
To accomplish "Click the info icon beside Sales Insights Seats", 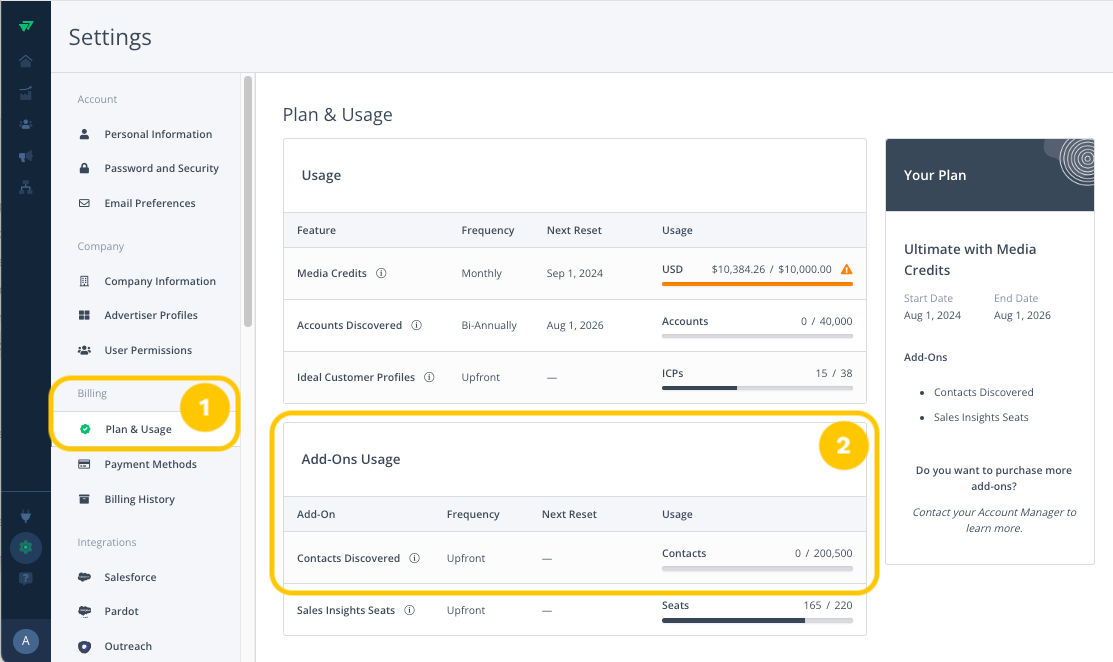I will (410, 610).
